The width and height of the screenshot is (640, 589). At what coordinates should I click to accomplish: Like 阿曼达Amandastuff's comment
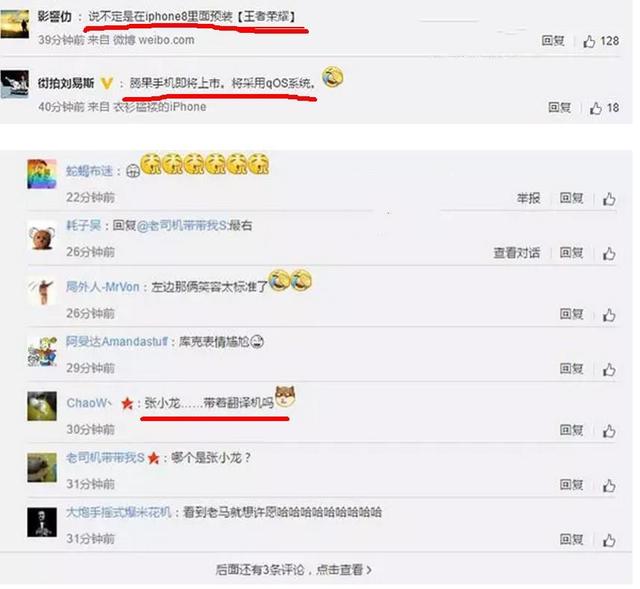tap(609, 369)
